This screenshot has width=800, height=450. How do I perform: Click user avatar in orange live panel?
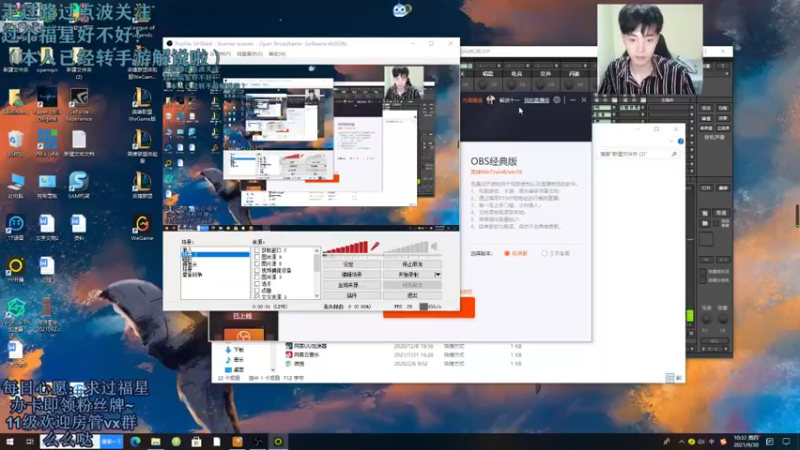click(490, 100)
